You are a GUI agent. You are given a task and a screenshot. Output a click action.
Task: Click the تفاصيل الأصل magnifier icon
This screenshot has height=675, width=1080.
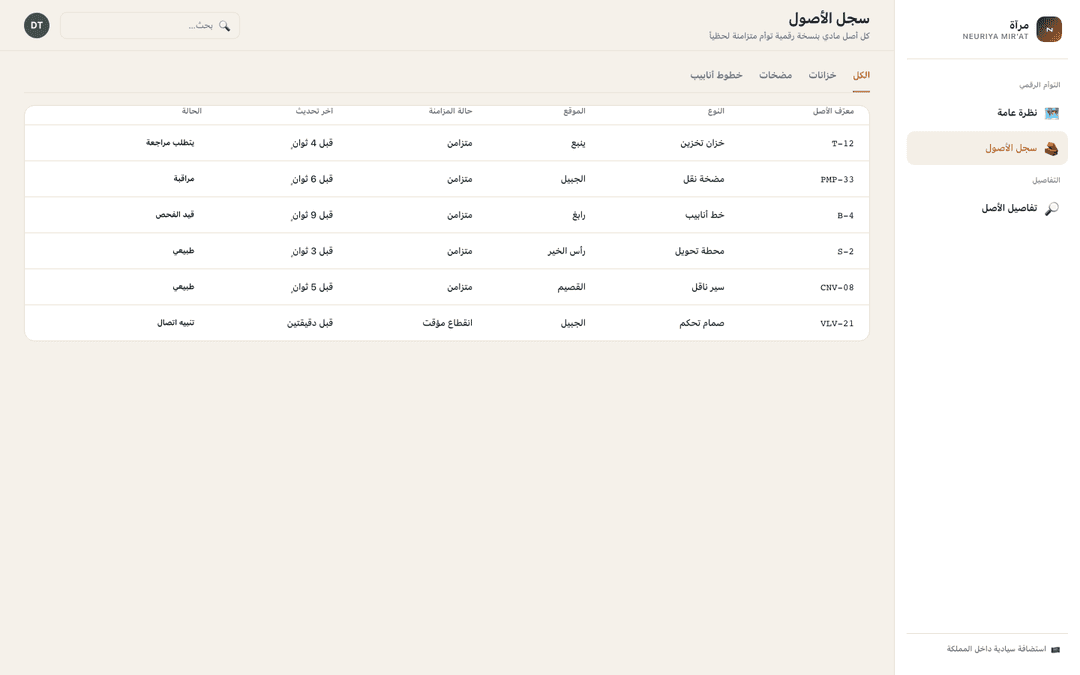tap(1051, 208)
